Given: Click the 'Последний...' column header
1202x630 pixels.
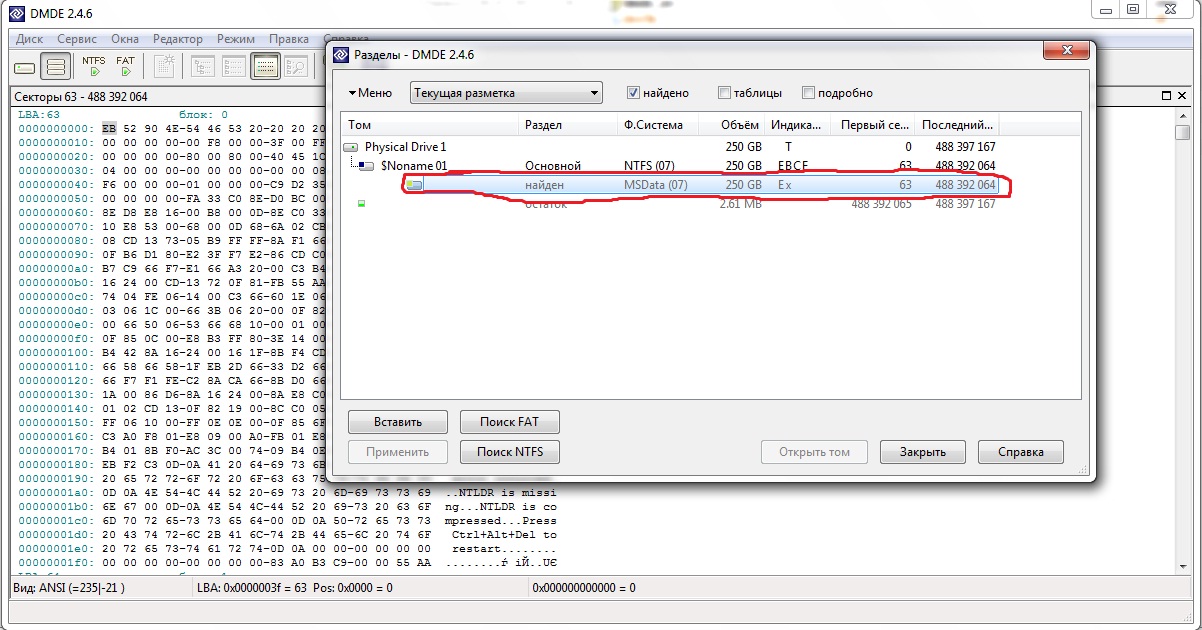Looking at the screenshot, I should tap(958, 125).
